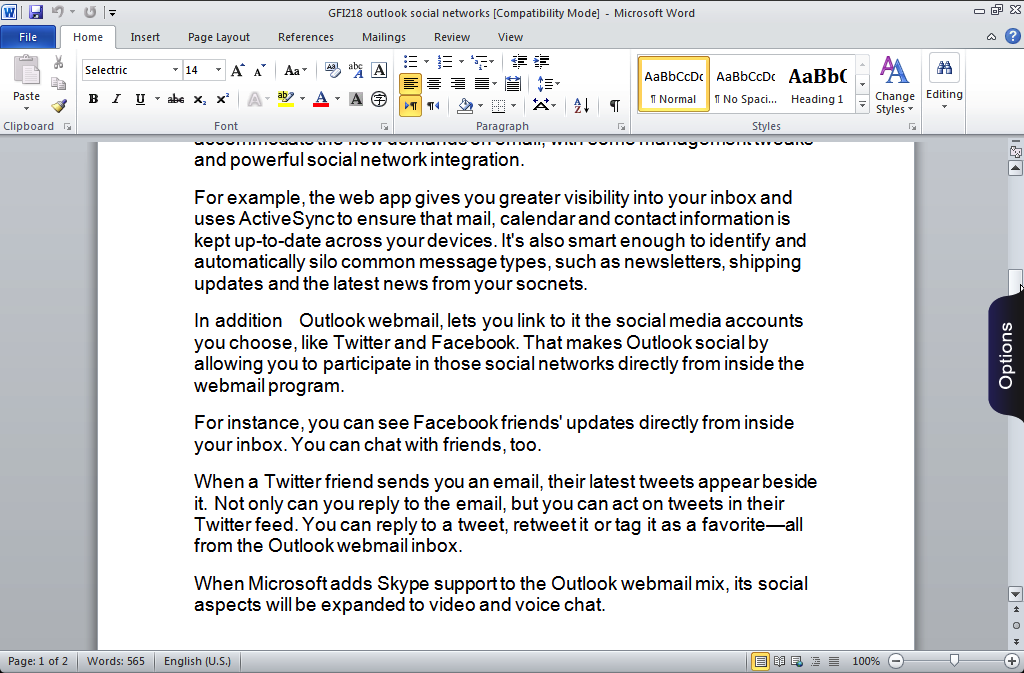This screenshot has width=1024, height=673.
Task: Sort the selected text
Action: click(x=581, y=105)
